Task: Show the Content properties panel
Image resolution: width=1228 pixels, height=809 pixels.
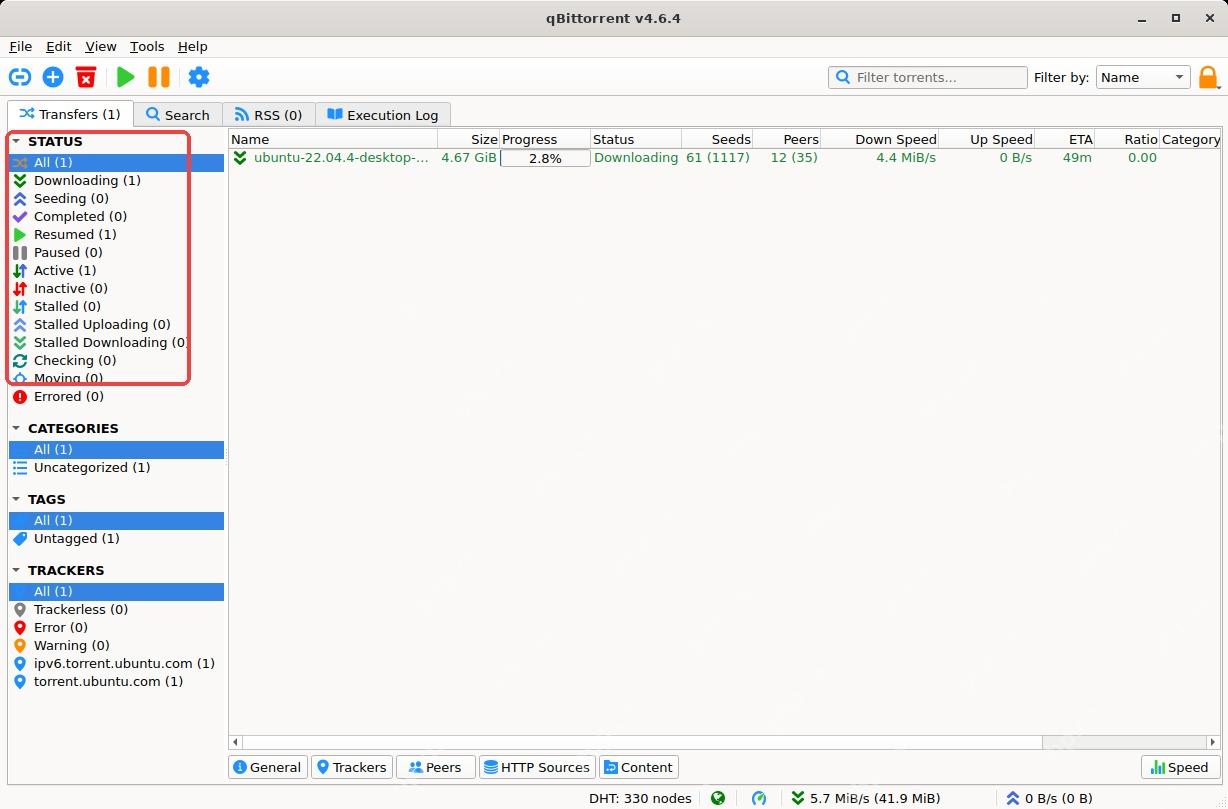Action: (639, 767)
